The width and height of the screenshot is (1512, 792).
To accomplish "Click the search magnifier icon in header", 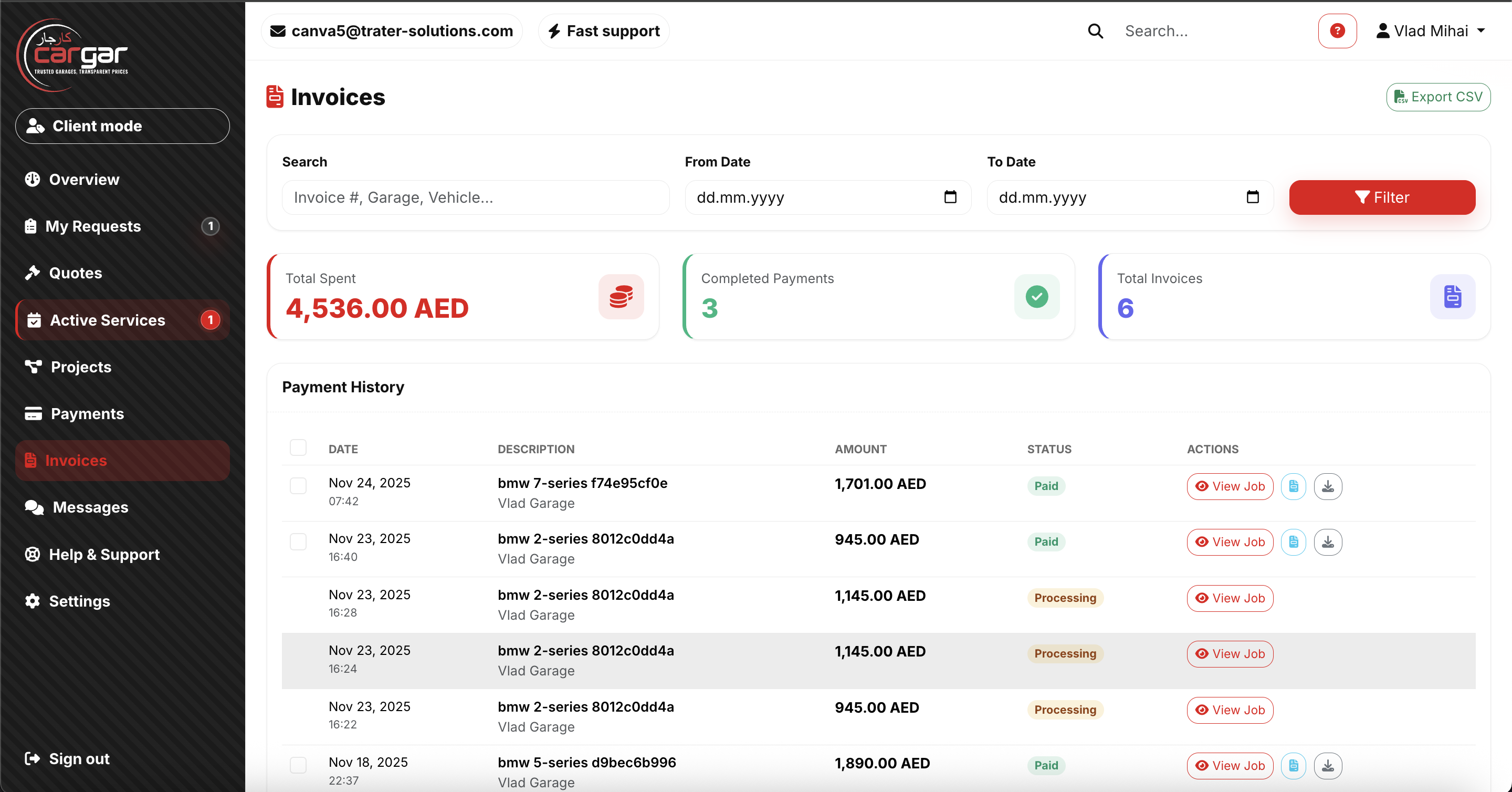I will pos(1095,30).
